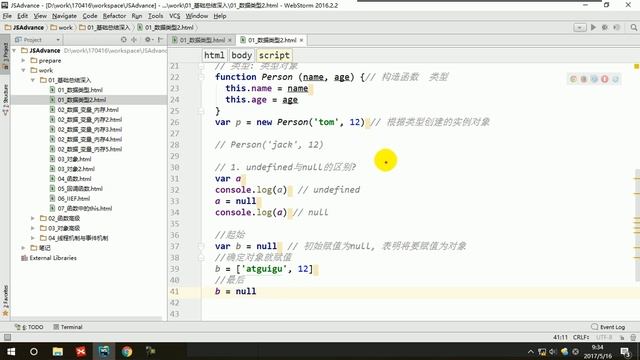Collapse the JSAdvance root node
Viewport: 640px width, 360px height.
click(15, 51)
